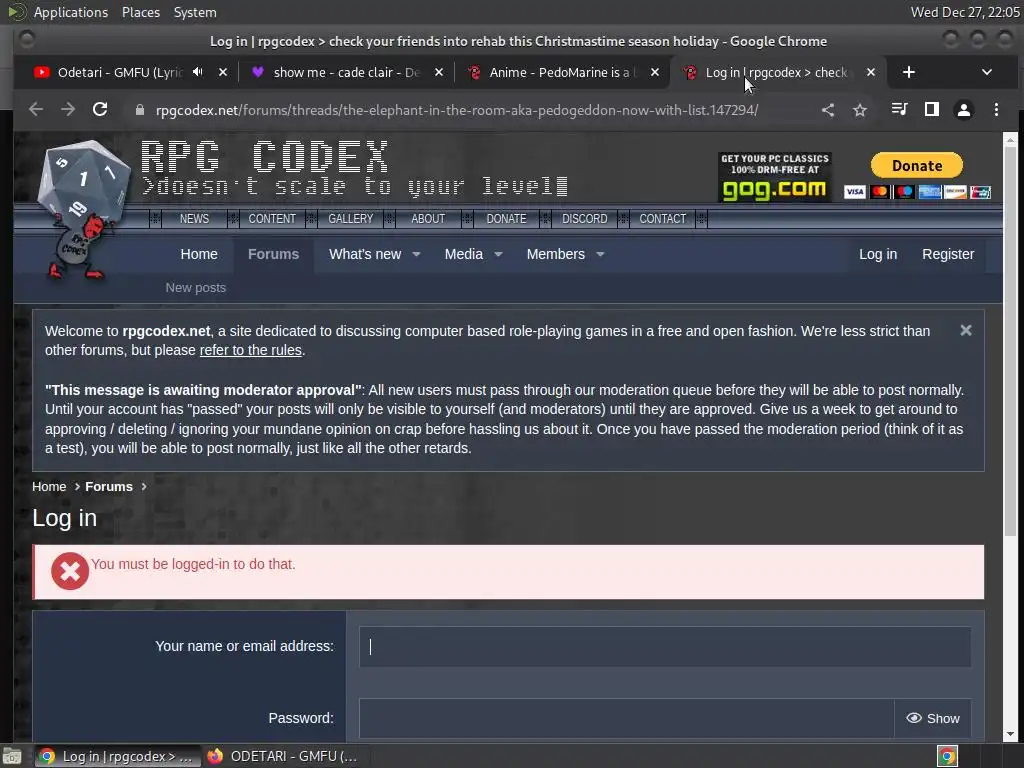Select the Forums nav tab
The image size is (1024, 768).
tap(273, 254)
